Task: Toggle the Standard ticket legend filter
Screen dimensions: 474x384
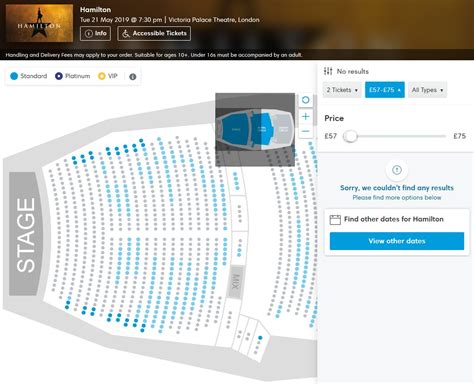Action: [x=29, y=76]
